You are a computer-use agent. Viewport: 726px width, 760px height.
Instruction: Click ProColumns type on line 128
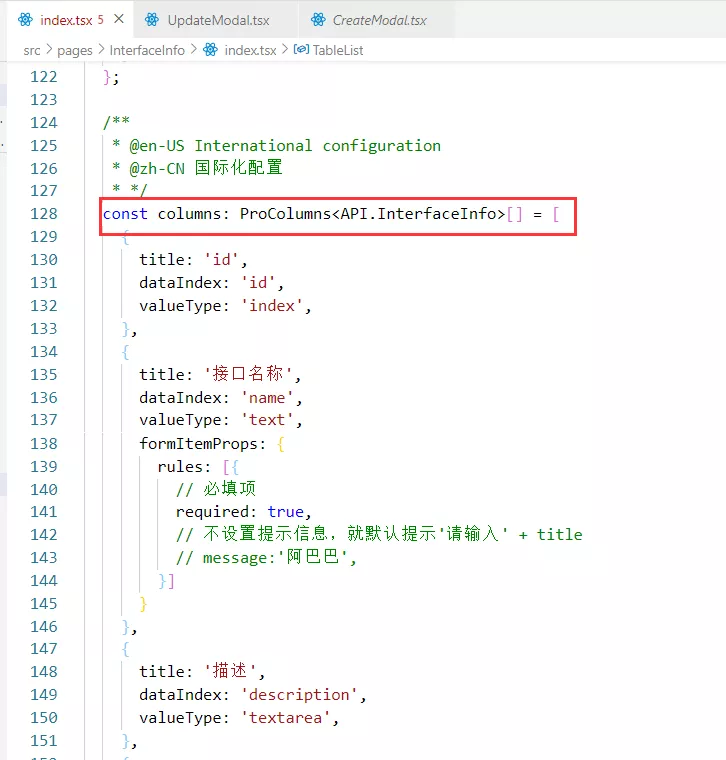click(285, 214)
